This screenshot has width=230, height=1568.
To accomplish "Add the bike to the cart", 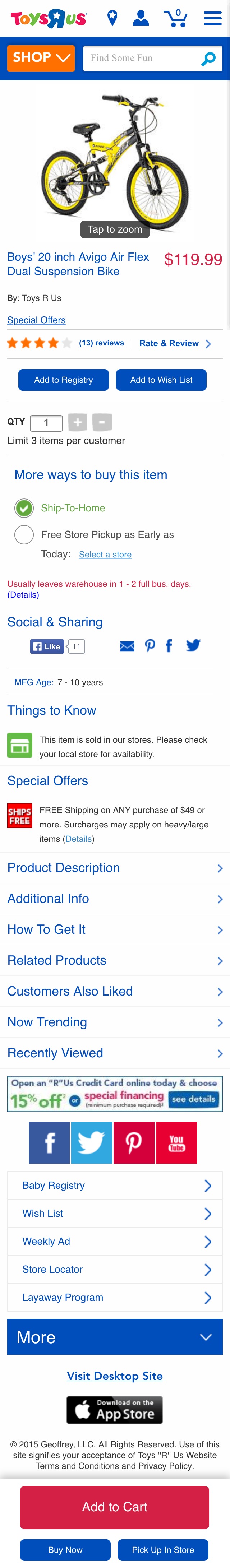I will pos(114,1507).
